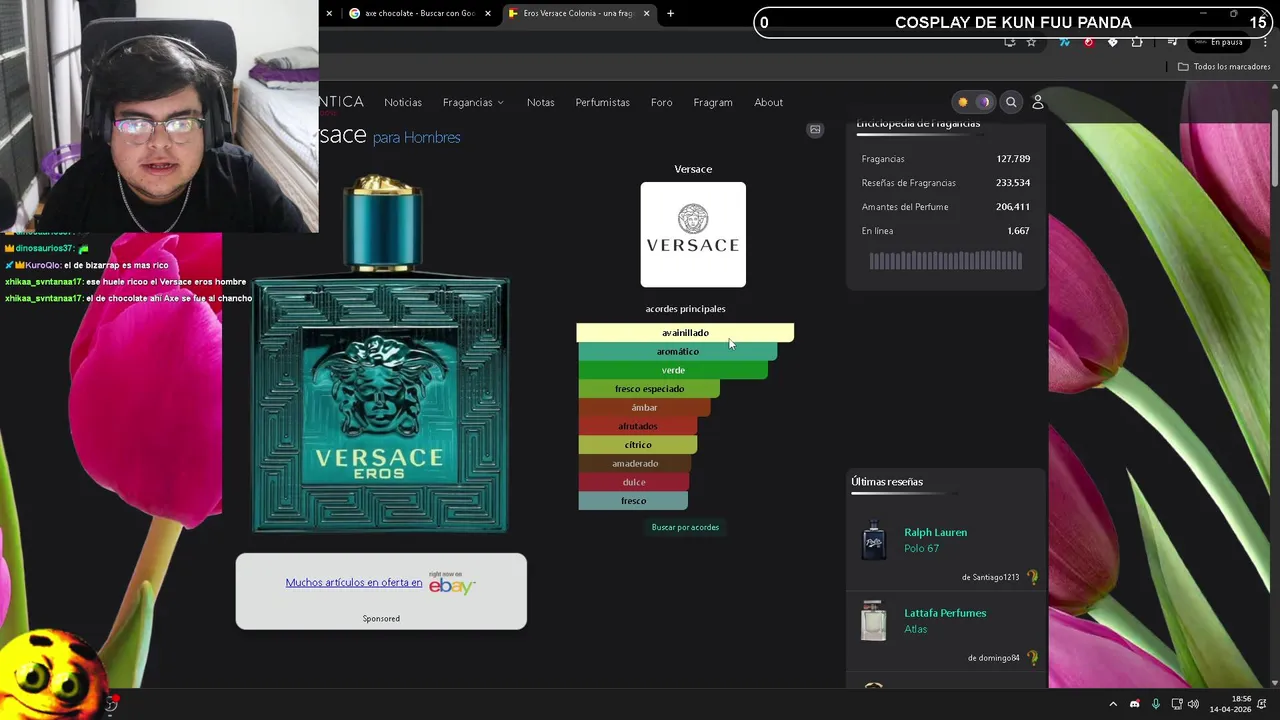This screenshot has height=720, width=1280.
Task: Select the amaderado accord bar
Action: pyautogui.click(x=635, y=463)
